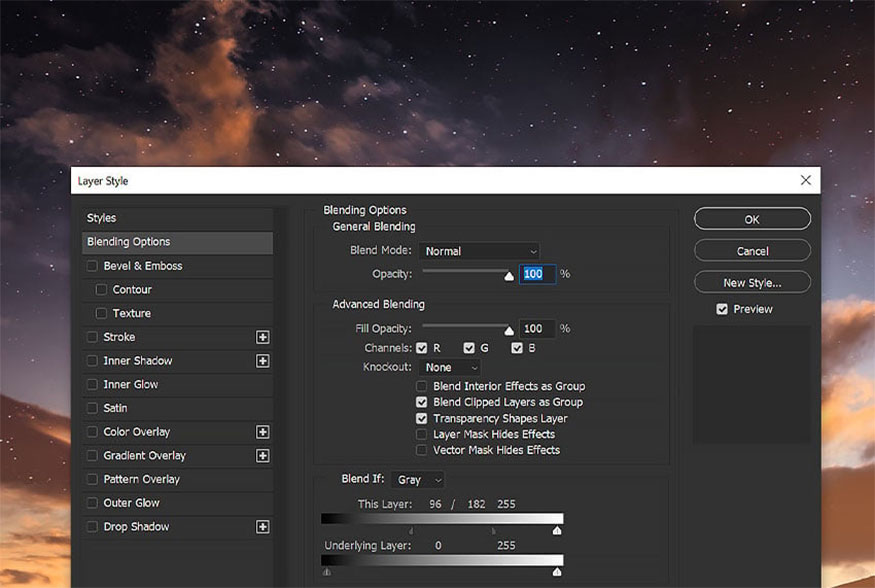Viewport: 875px width, 588px height.
Task: Toggle the R channel checkbox
Action: pos(421,348)
